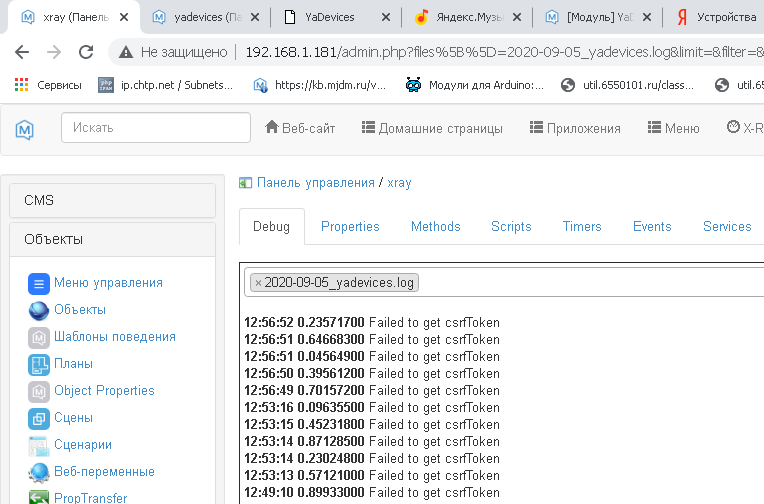764x504 pixels.
Task: Follow the Панель управления breadcrumb link
Action: point(315,182)
